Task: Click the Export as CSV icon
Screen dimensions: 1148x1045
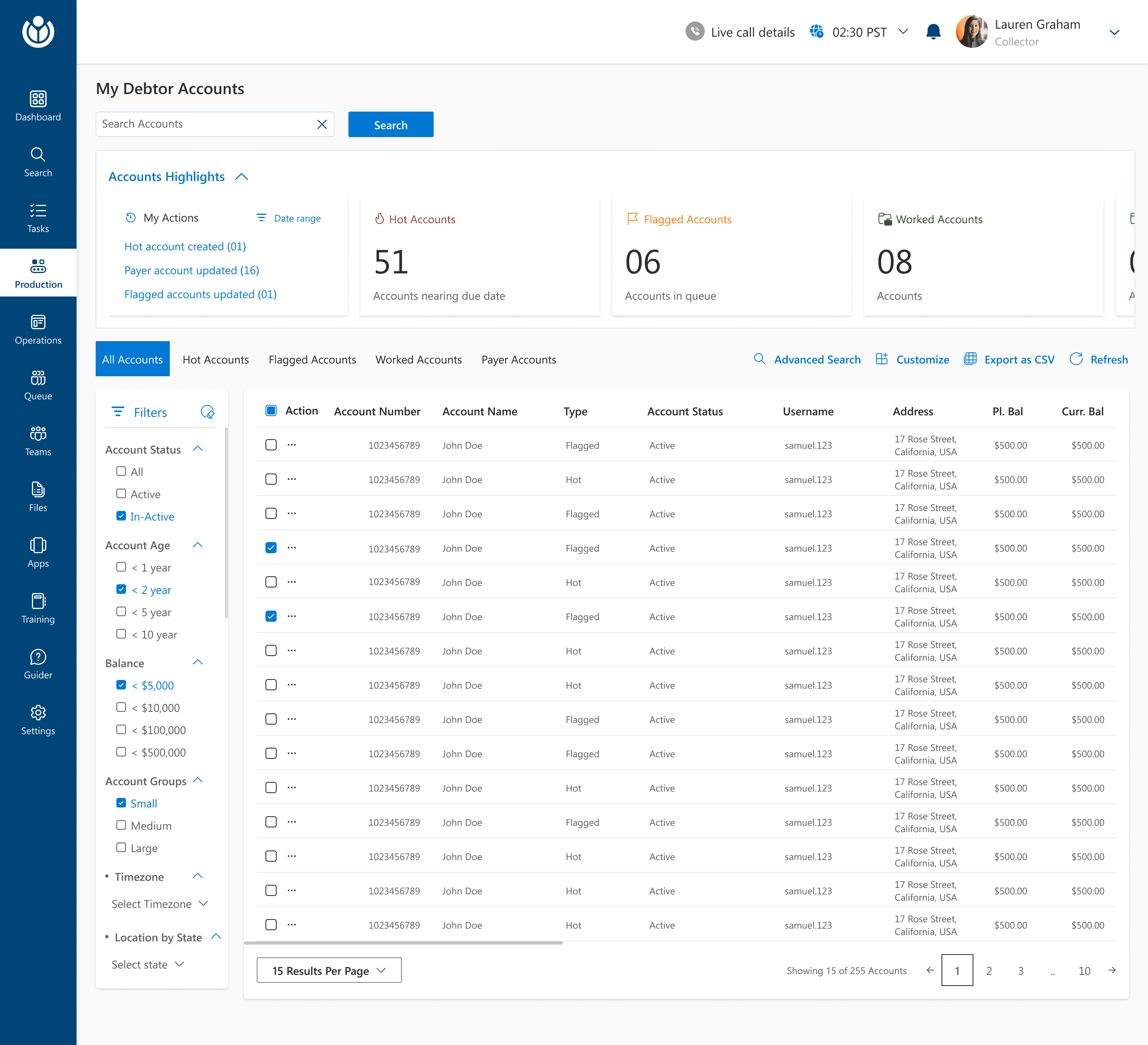Action: tap(970, 359)
